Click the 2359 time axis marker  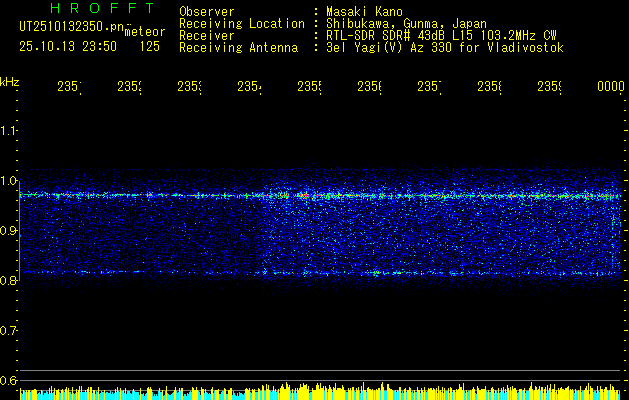point(550,87)
